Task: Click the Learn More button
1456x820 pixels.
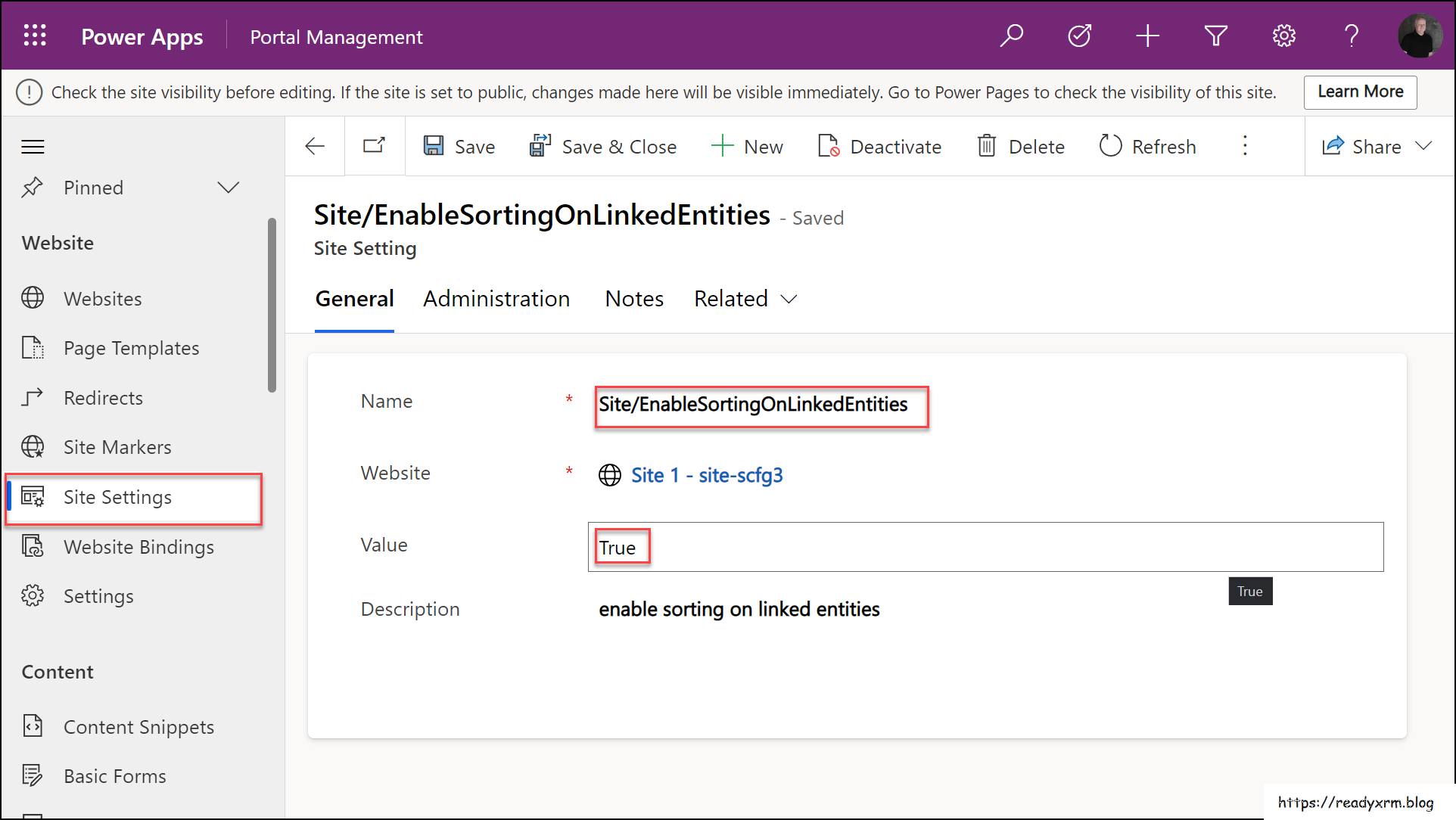Action: [x=1360, y=92]
